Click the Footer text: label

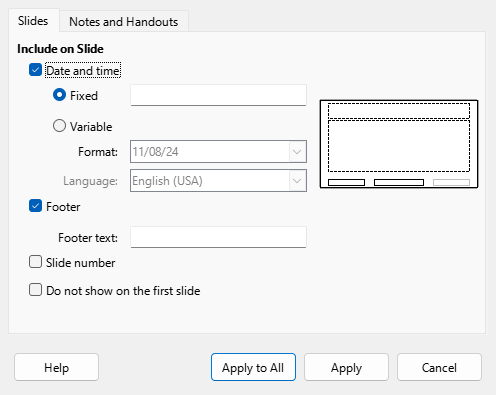tap(88, 238)
